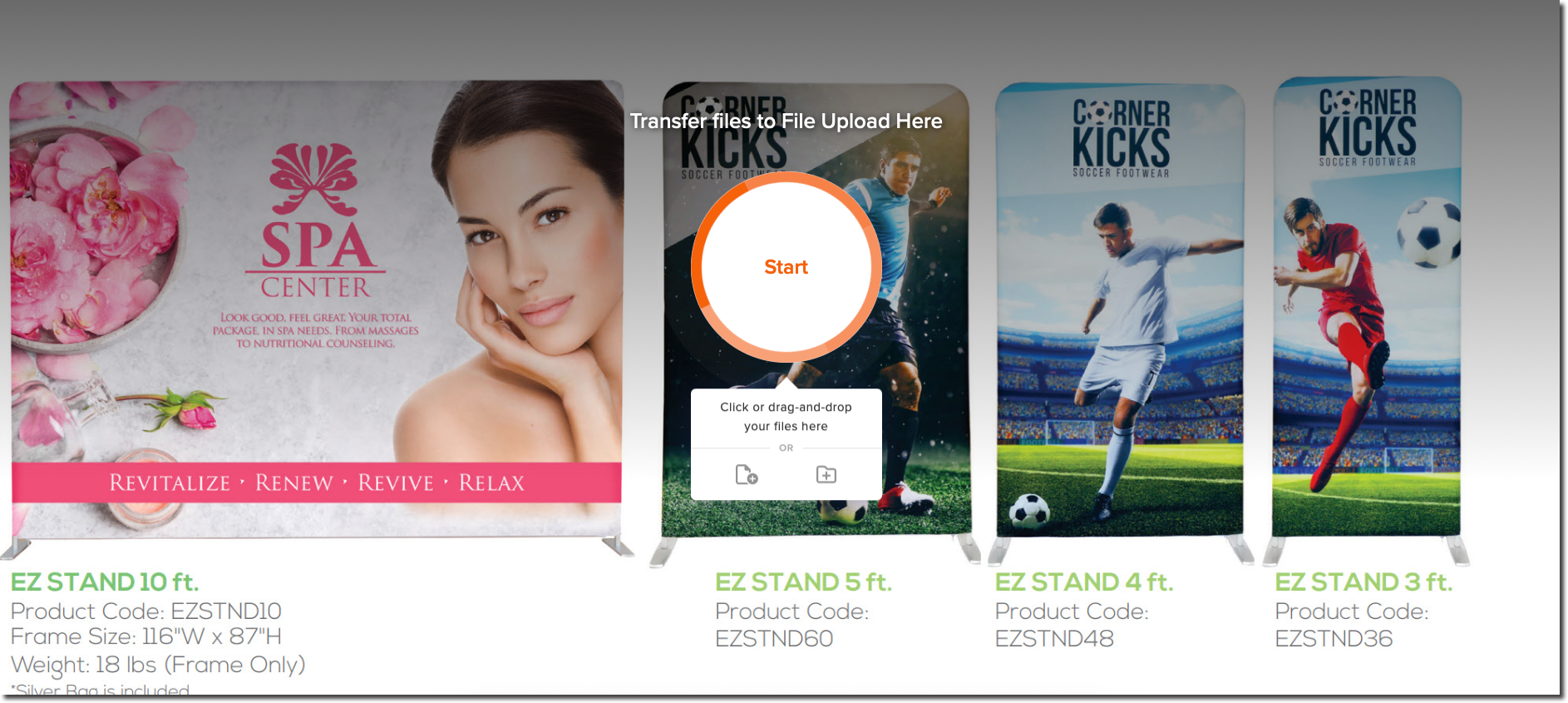Click the Corner Kicks logo on 4 ft. banner

click(1121, 138)
